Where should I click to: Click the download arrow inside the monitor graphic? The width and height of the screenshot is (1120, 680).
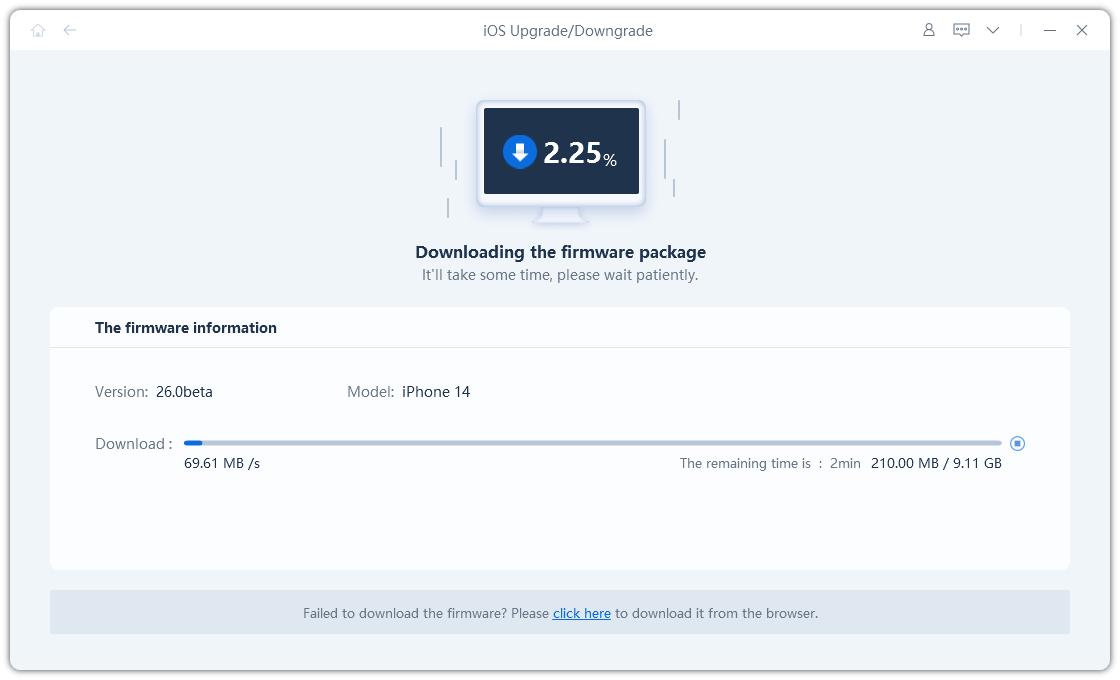pyautogui.click(x=518, y=151)
